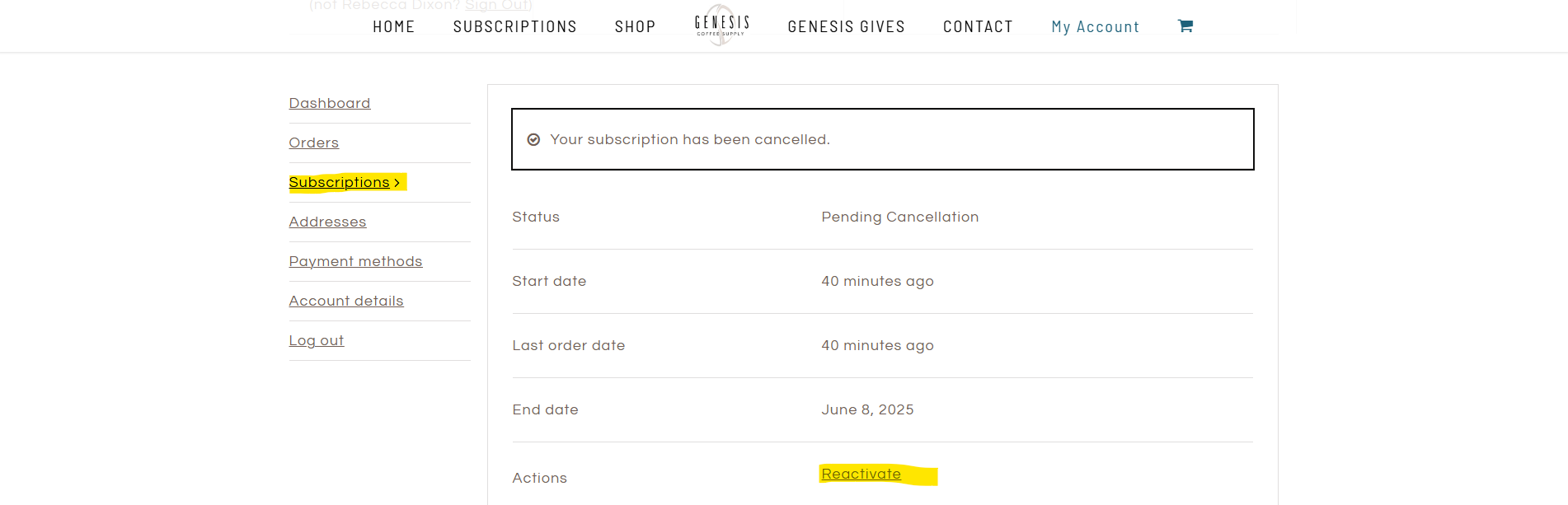Screen dimensions: 1568x505
Task: Open the shopping cart icon
Action: [1185, 26]
